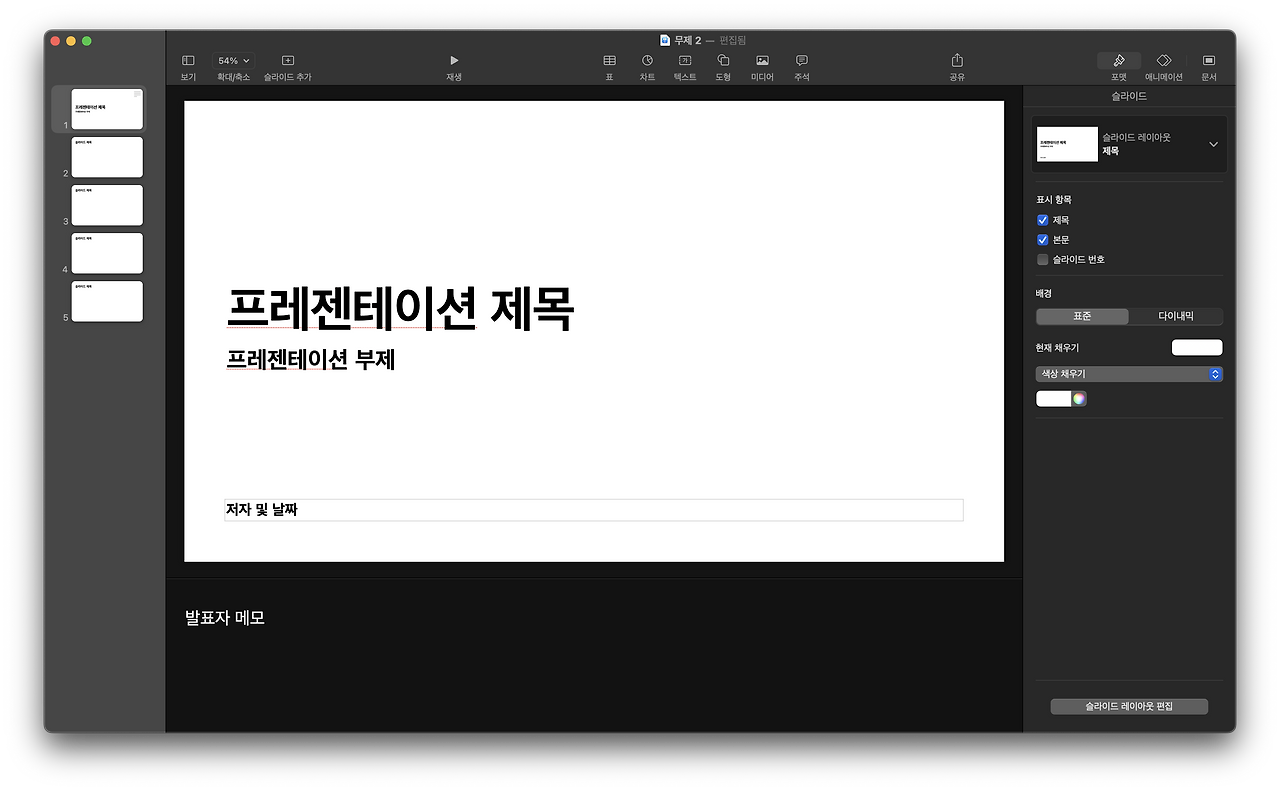Open the 차트 insertion icon
The height and width of the screenshot is (791, 1280).
pos(647,60)
